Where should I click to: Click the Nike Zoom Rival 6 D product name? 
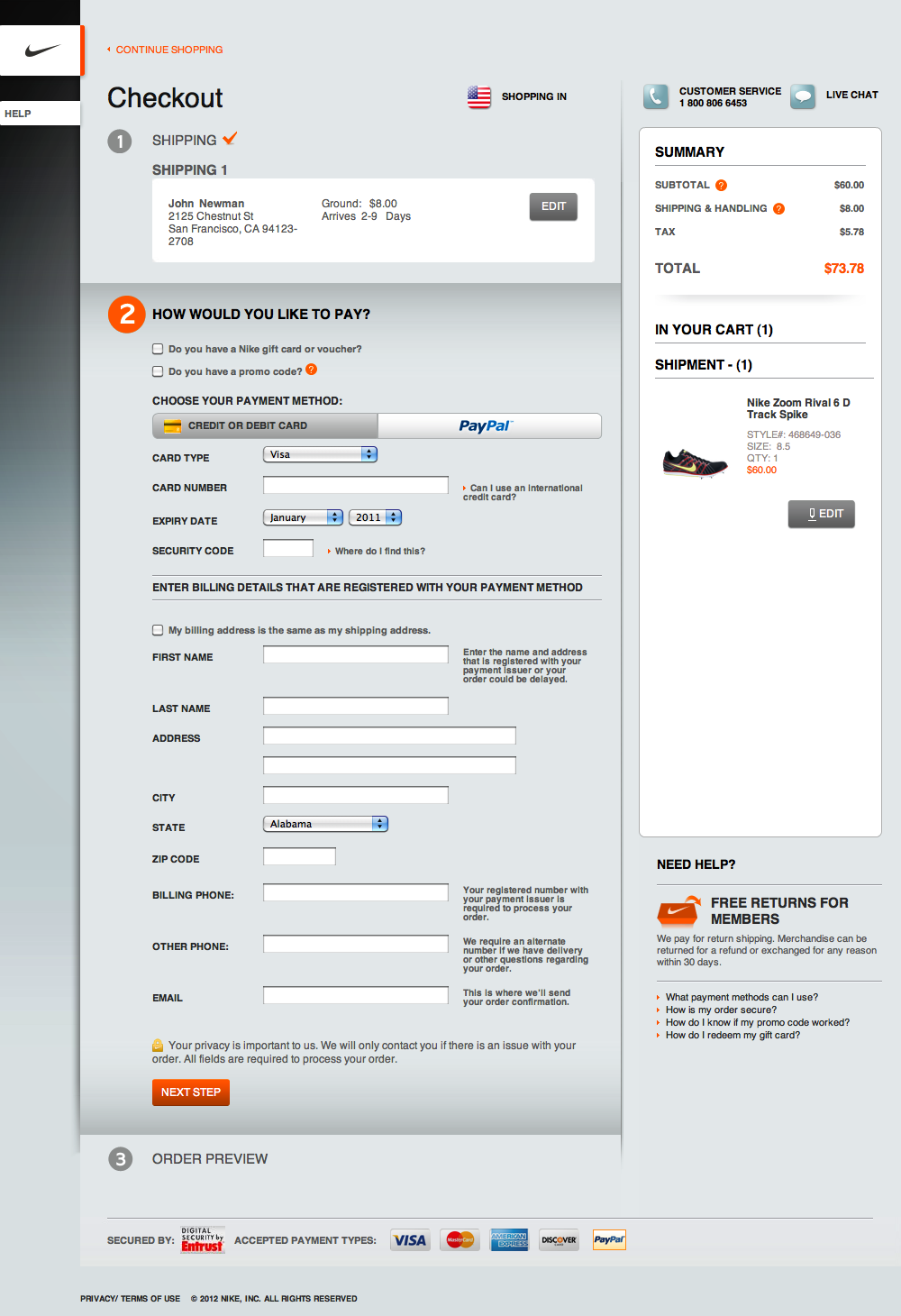(x=798, y=408)
